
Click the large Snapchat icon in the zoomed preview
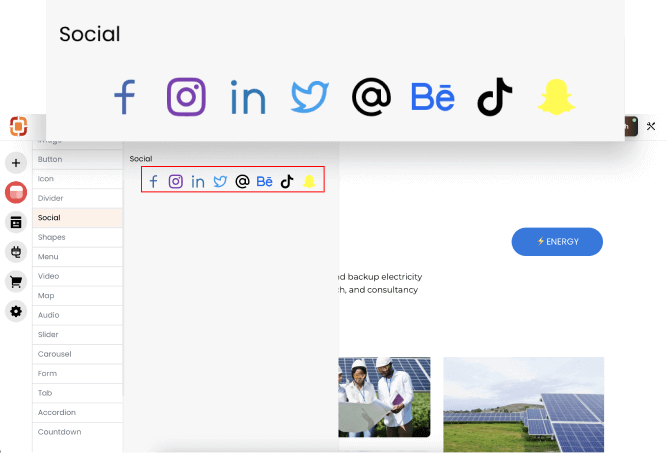(x=556, y=97)
